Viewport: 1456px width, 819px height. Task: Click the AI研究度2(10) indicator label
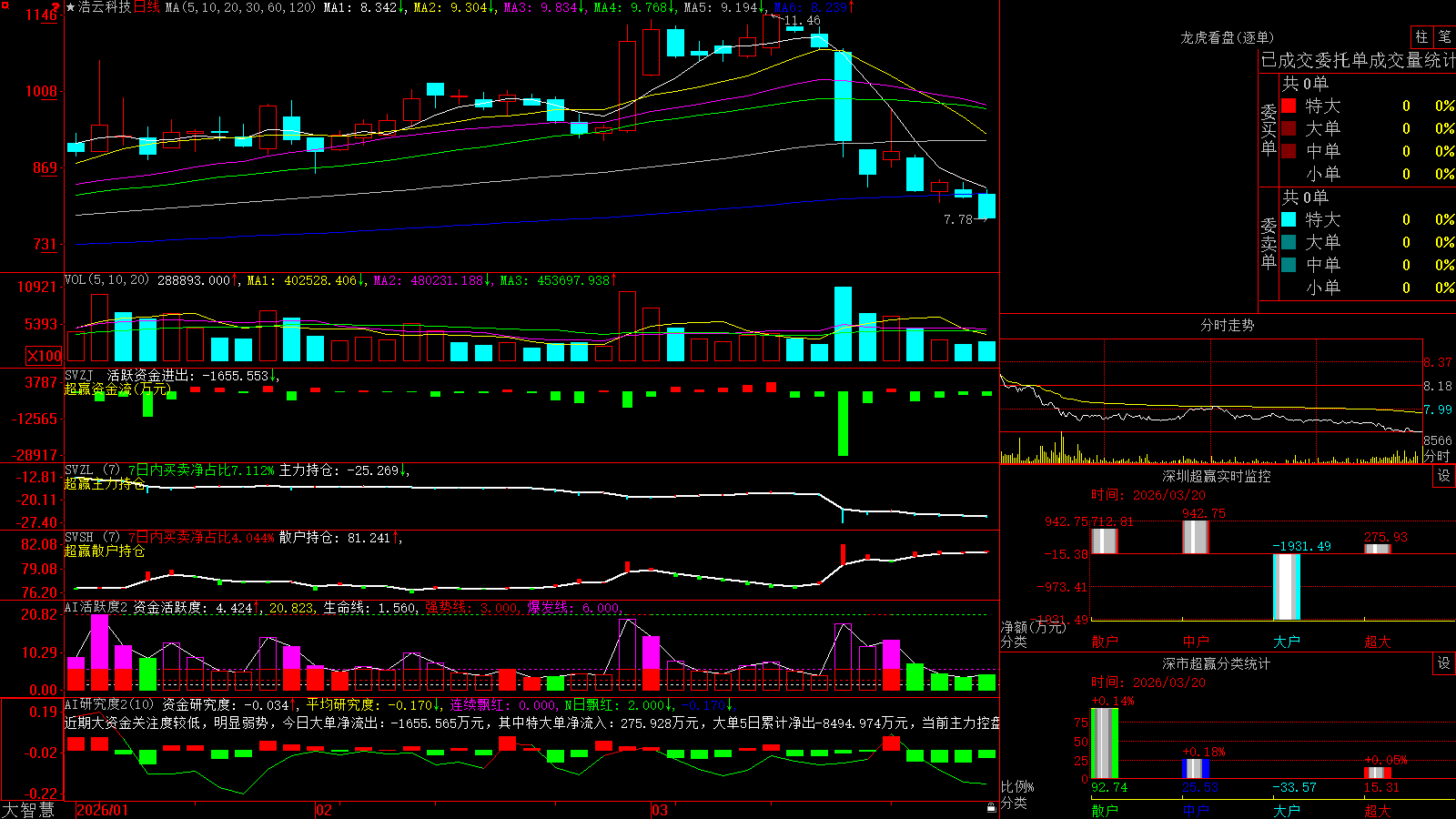pos(109,704)
